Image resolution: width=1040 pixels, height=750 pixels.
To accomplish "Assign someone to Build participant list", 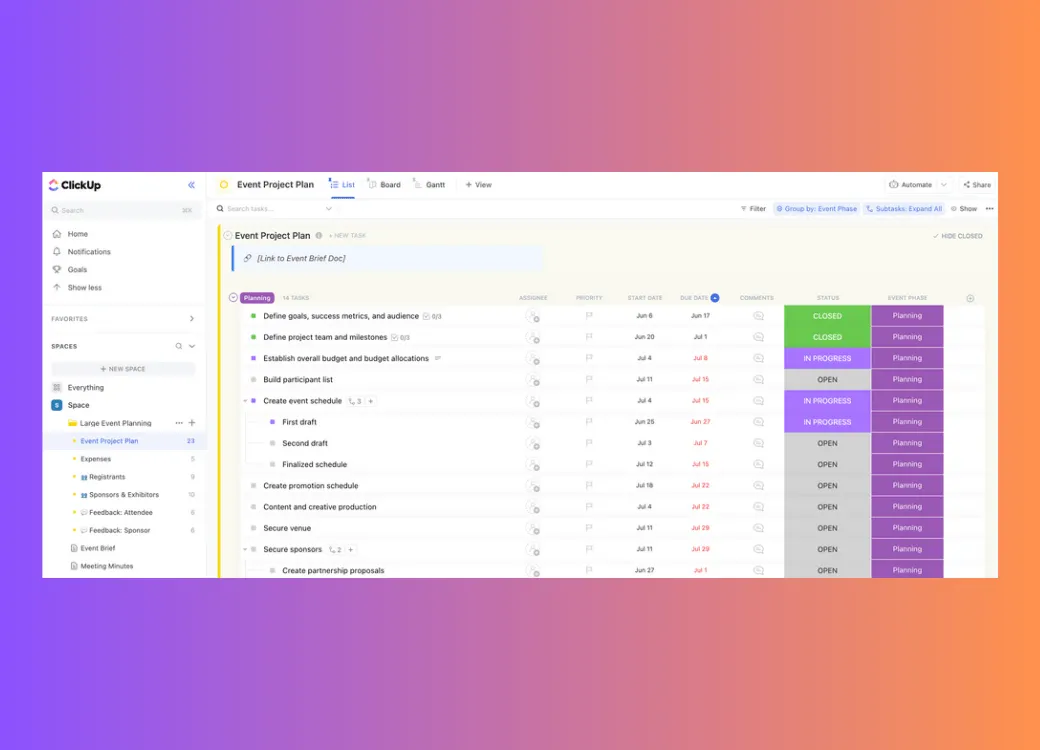I will pos(533,380).
